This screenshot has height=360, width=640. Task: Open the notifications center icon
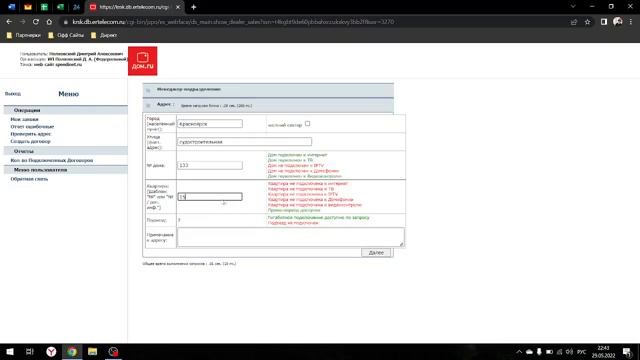[x=627, y=352]
